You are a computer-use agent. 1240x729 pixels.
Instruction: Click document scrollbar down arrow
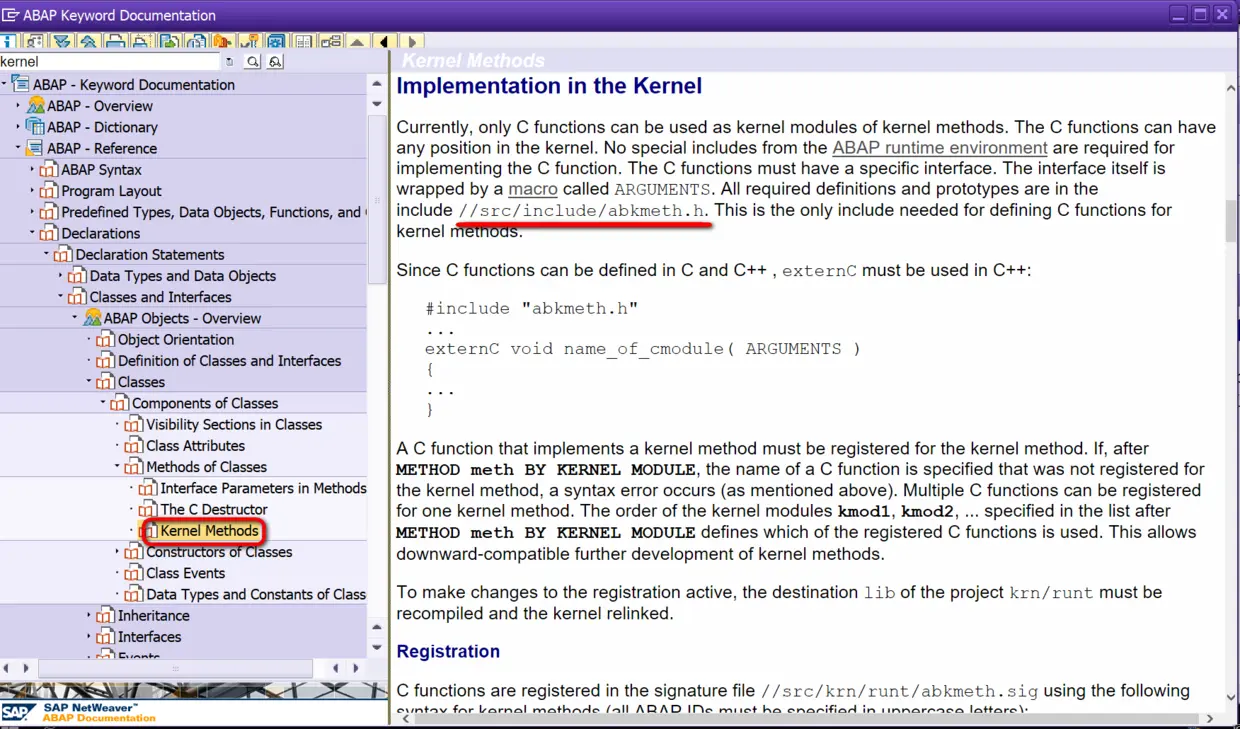tap(1231, 696)
